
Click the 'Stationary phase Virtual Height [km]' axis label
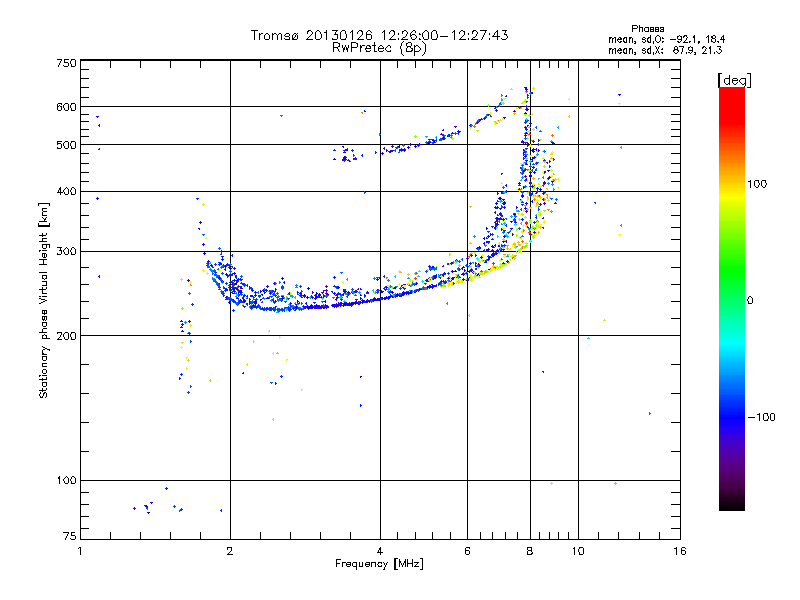click(x=43, y=300)
